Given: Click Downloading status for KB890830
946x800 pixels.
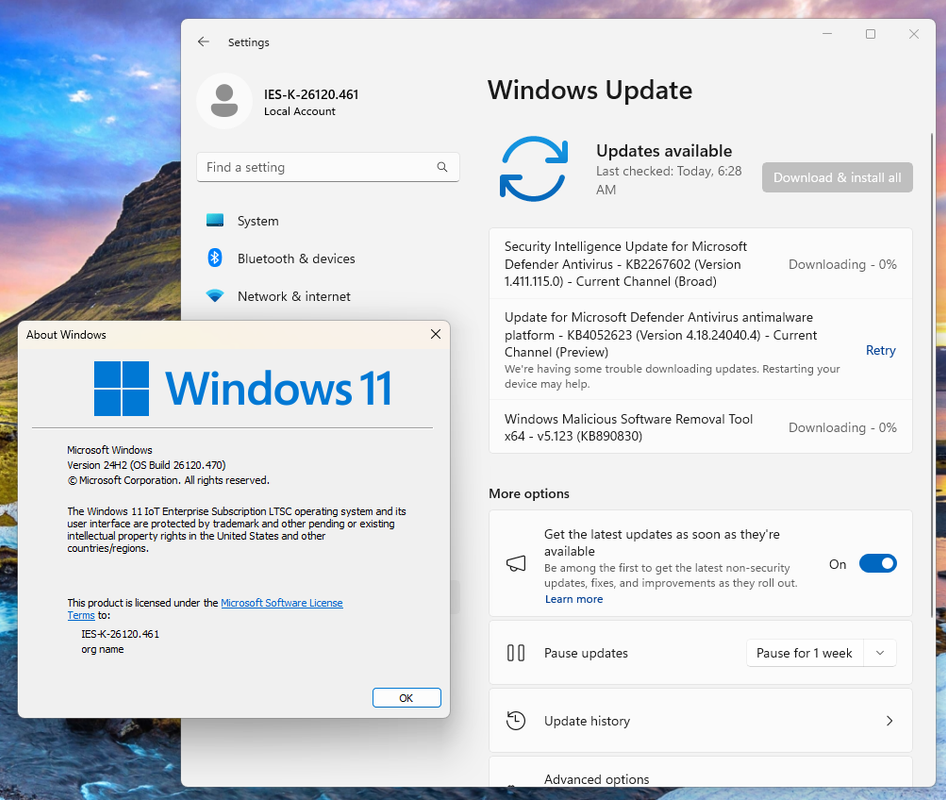Looking at the screenshot, I should pyautogui.click(x=842, y=427).
